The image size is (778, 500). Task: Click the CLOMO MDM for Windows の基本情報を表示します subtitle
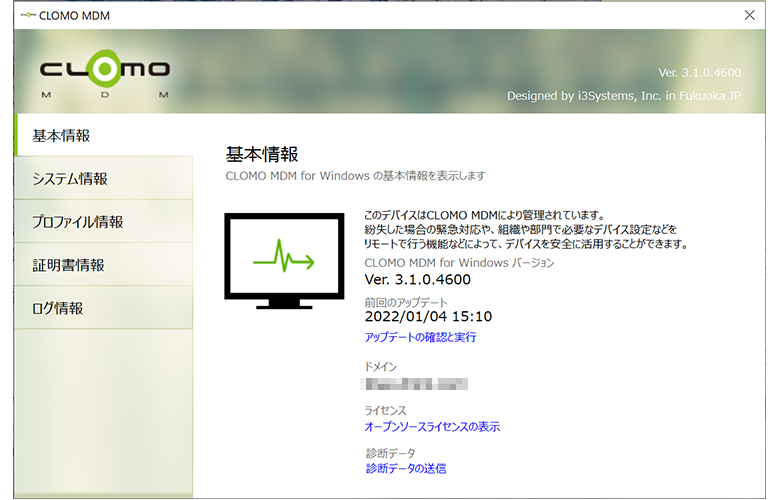(355, 176)
